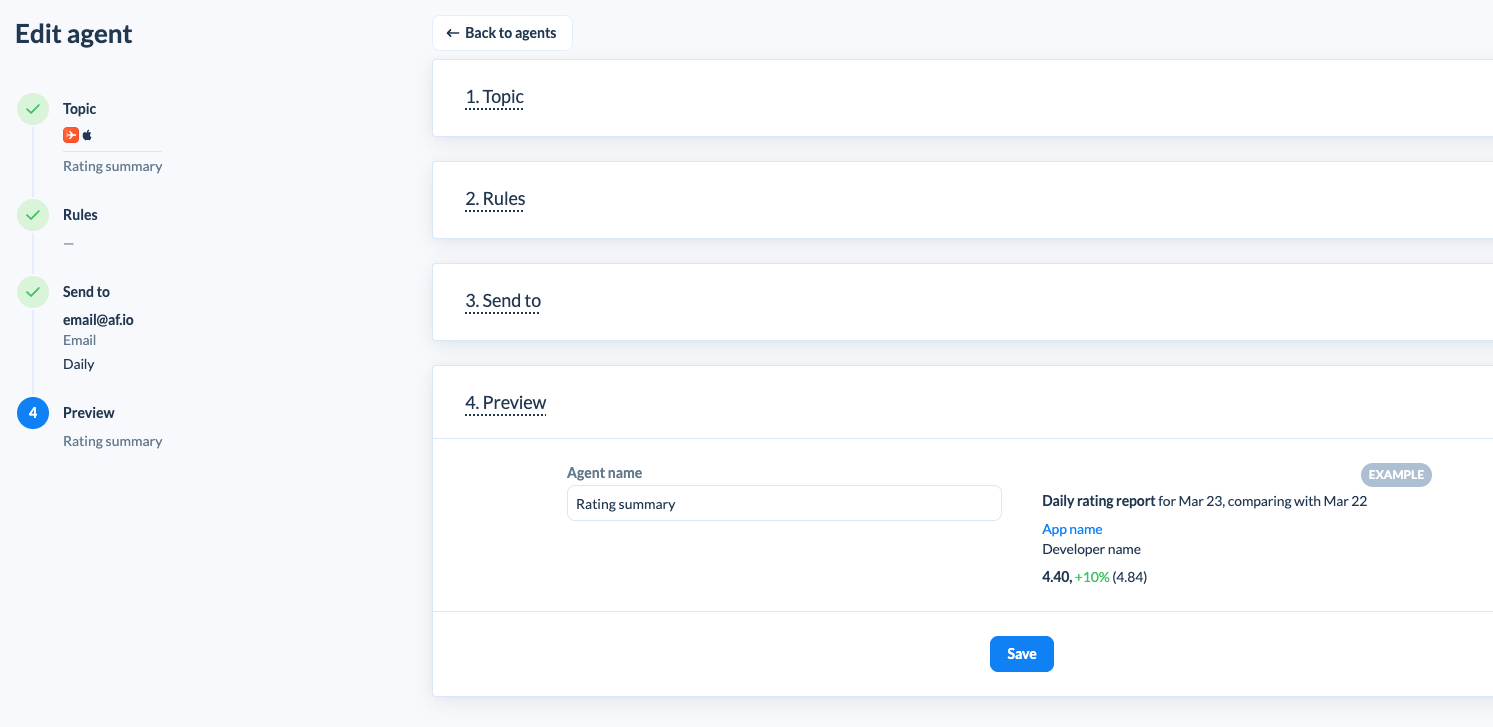Open the Preview step in the sidebar

(89, 413)
